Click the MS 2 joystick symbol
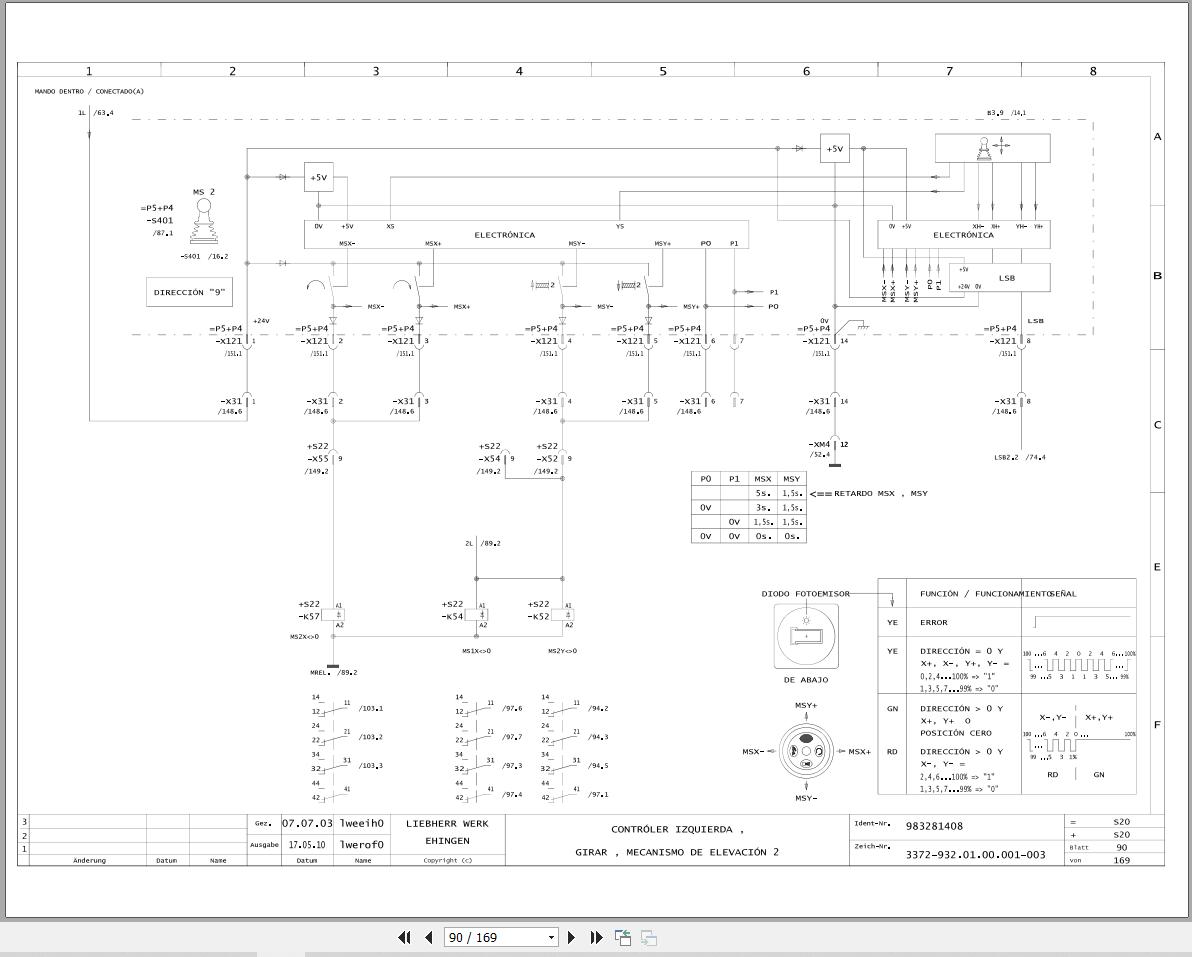 click(202, 223)
